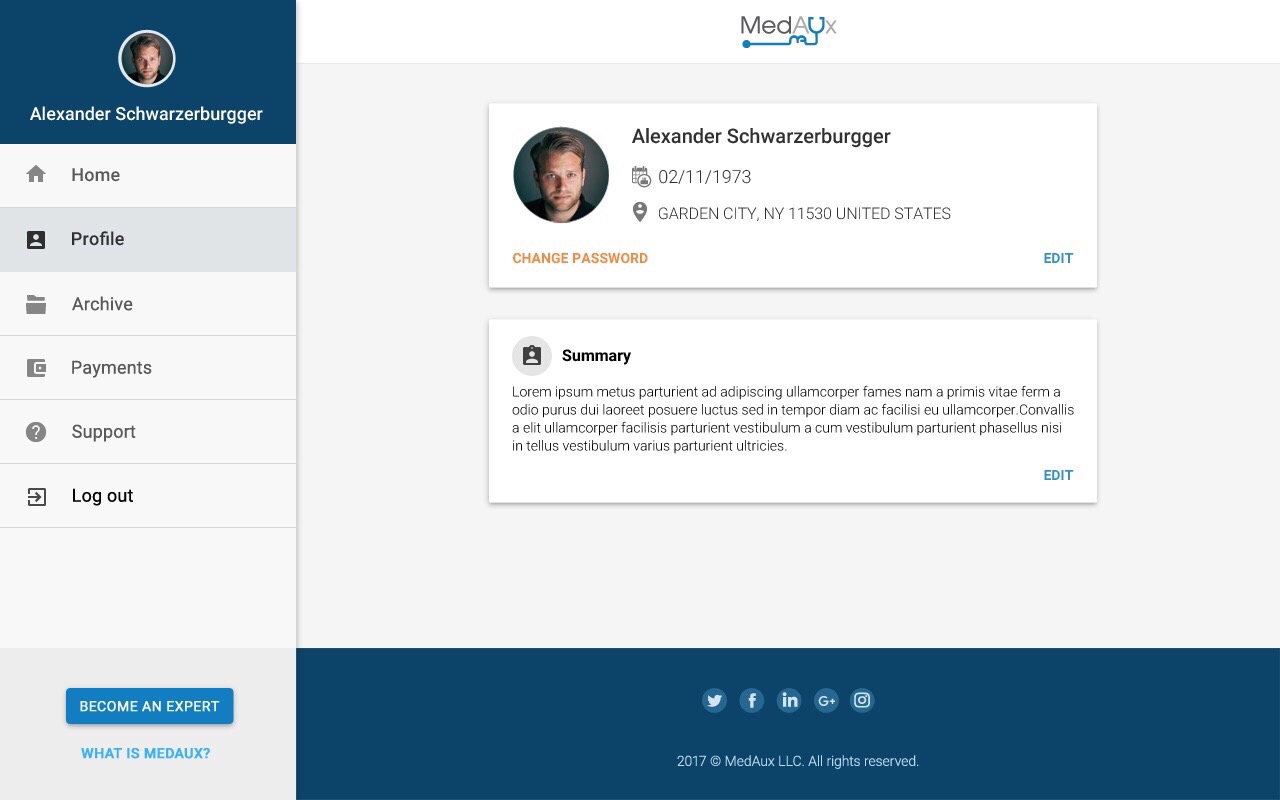Click the sidebar avatar photo
Image resolution: width=1280 pixels, height=800 pixels.
click(147, 58)
